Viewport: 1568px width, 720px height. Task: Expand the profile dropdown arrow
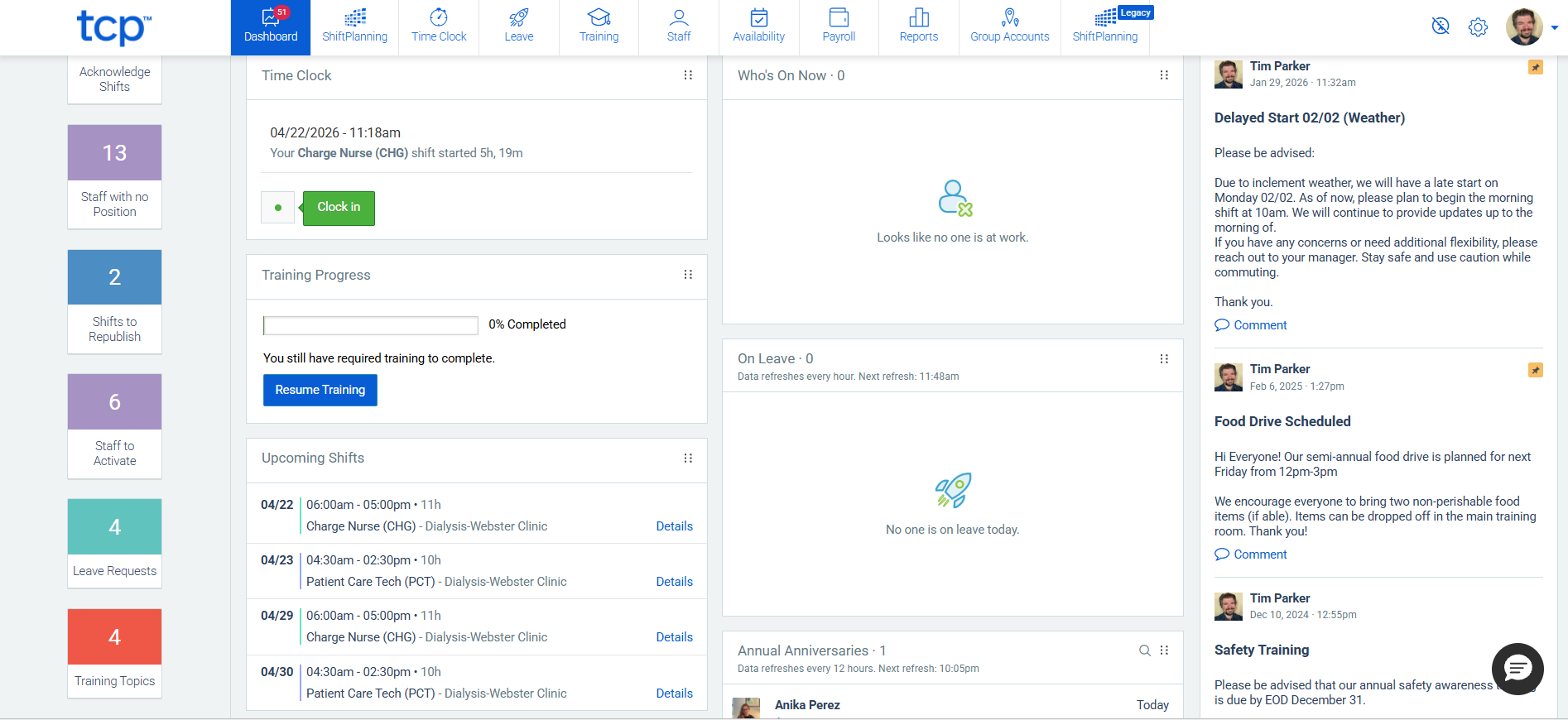coord(1554,28)
